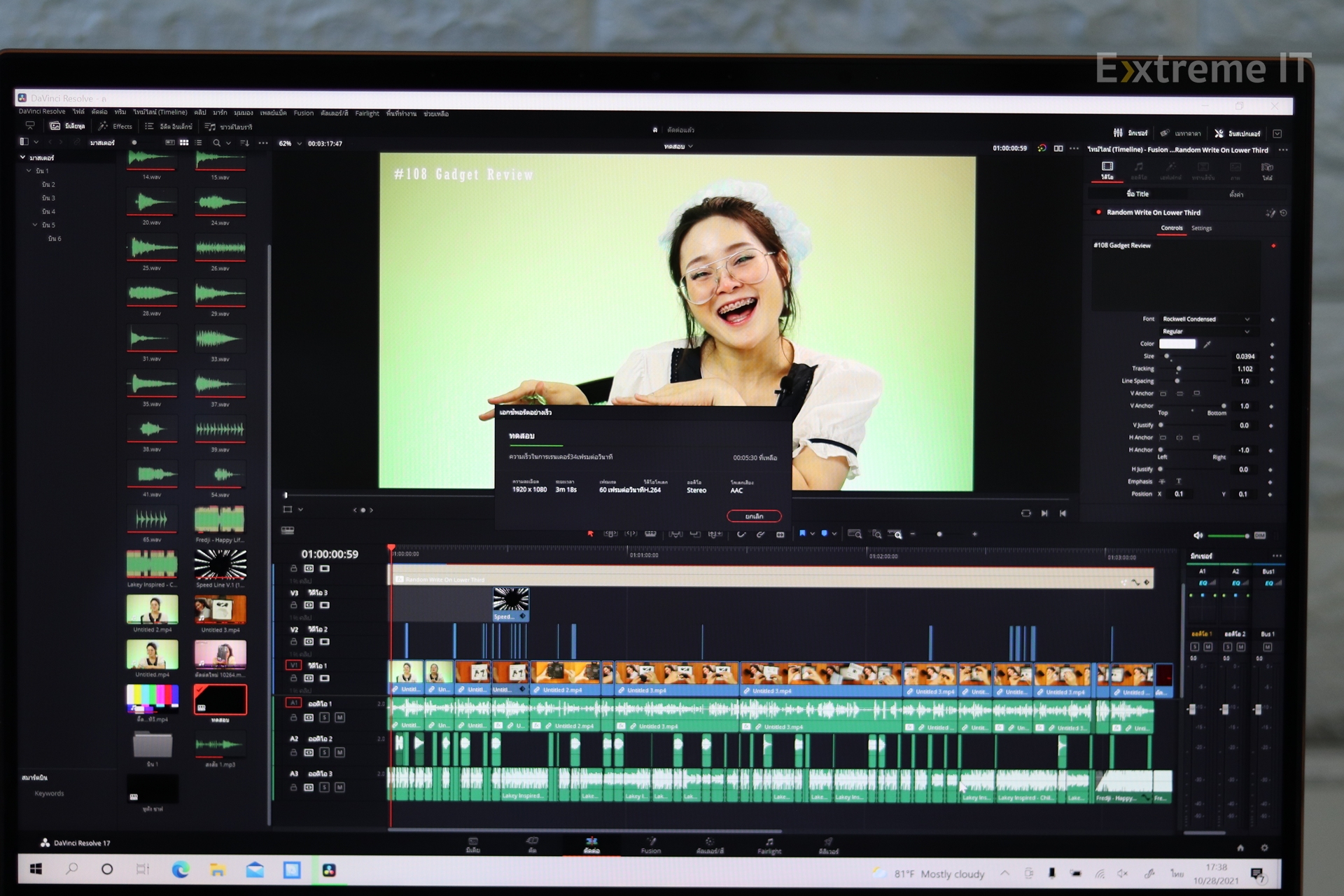Click the Tracking slider in Inspector

[1194, 369]
